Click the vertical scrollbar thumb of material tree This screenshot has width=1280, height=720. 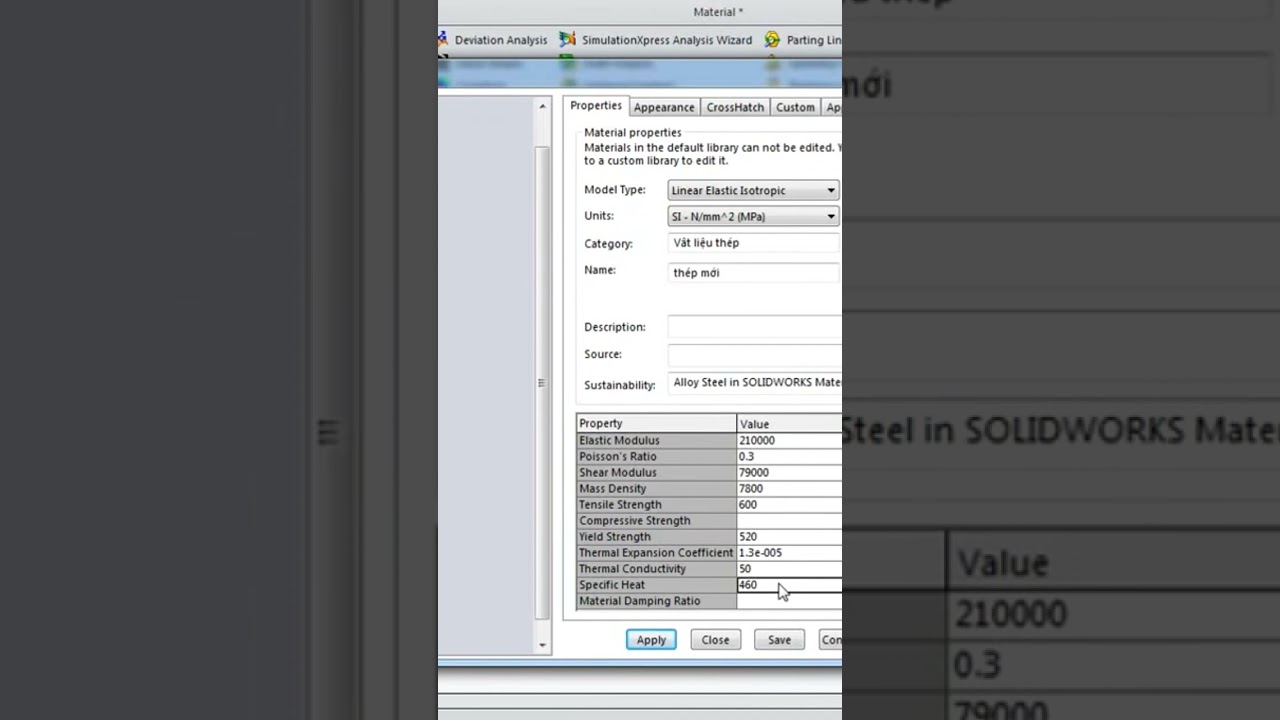[543, 382]
